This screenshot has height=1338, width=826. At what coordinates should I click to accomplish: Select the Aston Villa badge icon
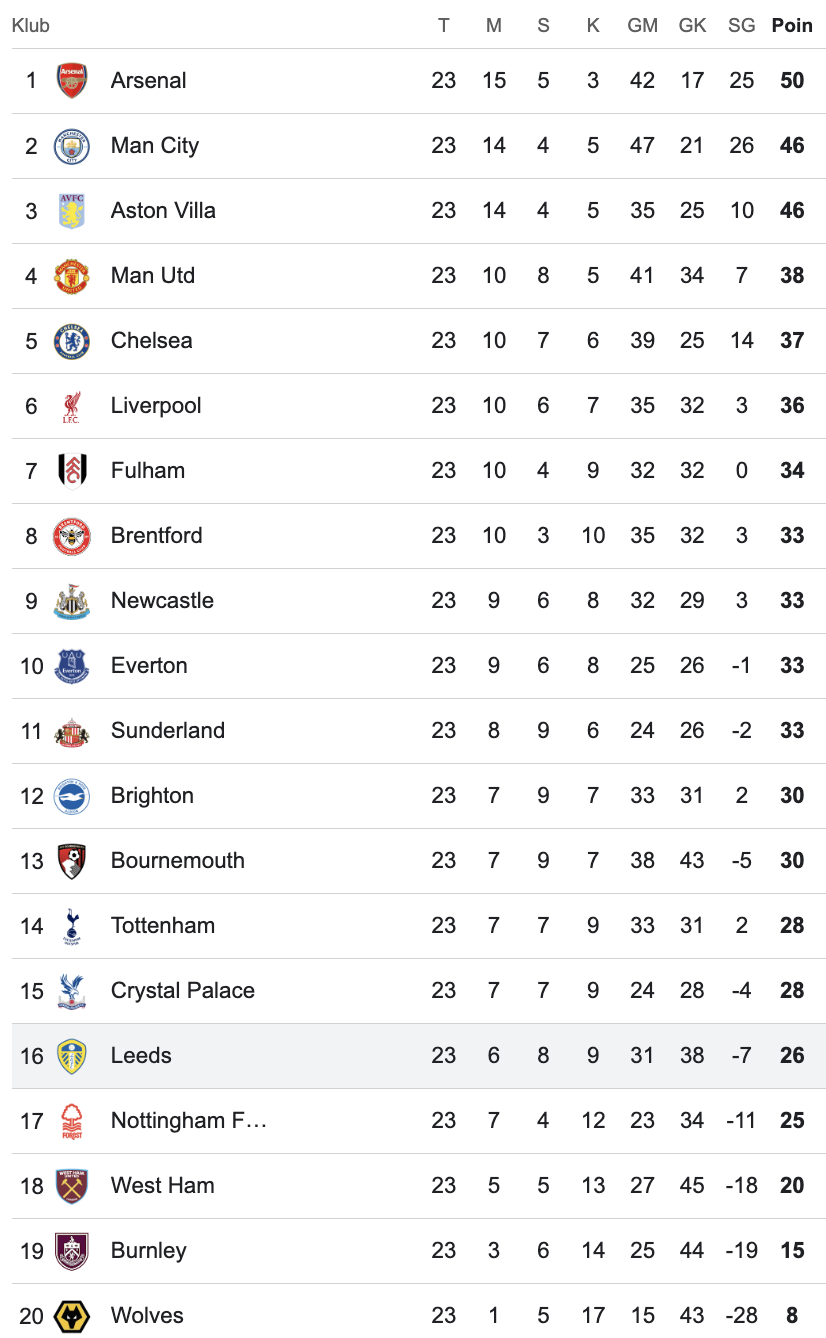pyautogui.click(x=72, y=211)
